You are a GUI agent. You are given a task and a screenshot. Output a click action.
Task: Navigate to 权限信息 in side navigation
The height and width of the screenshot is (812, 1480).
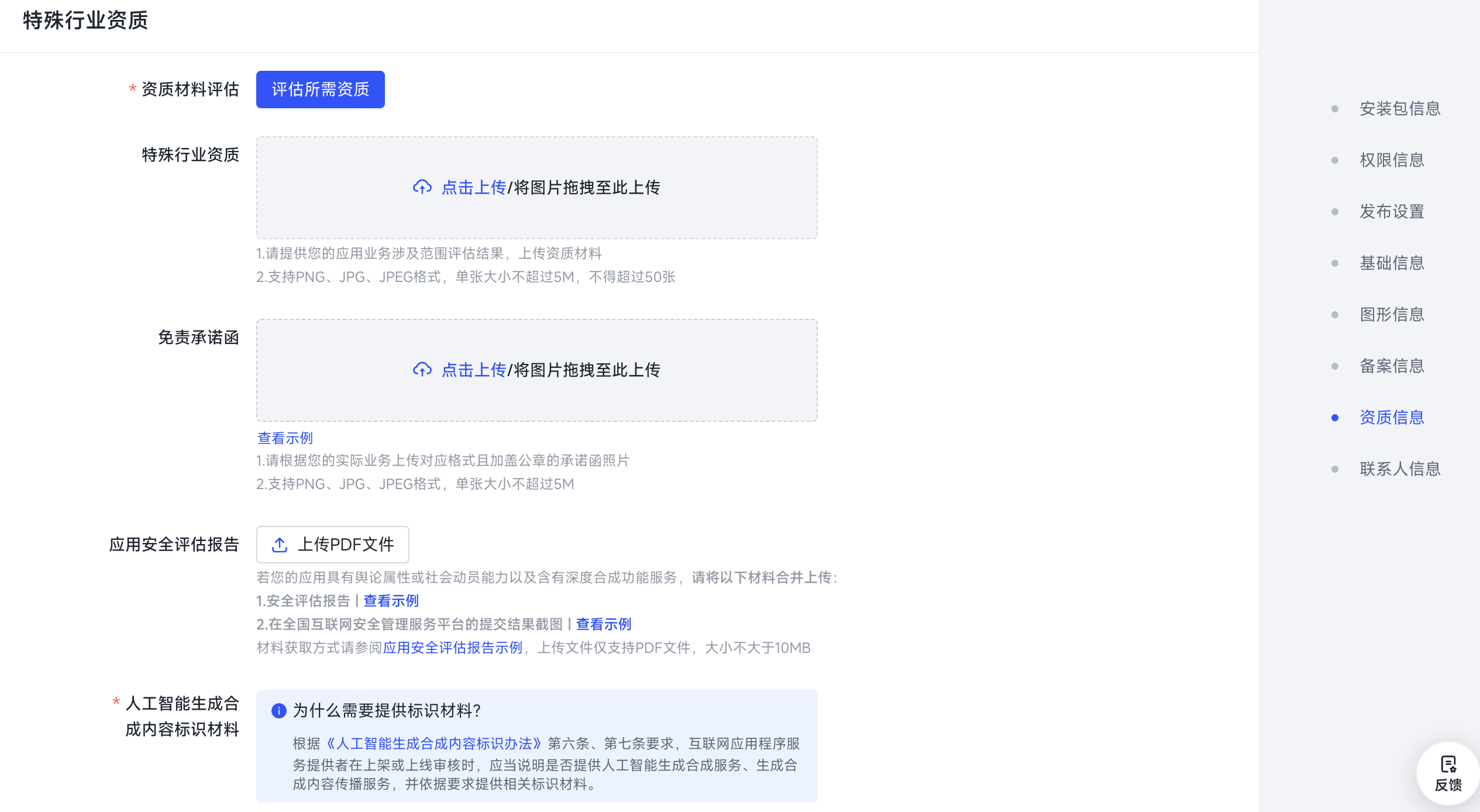pos(1391,160)
